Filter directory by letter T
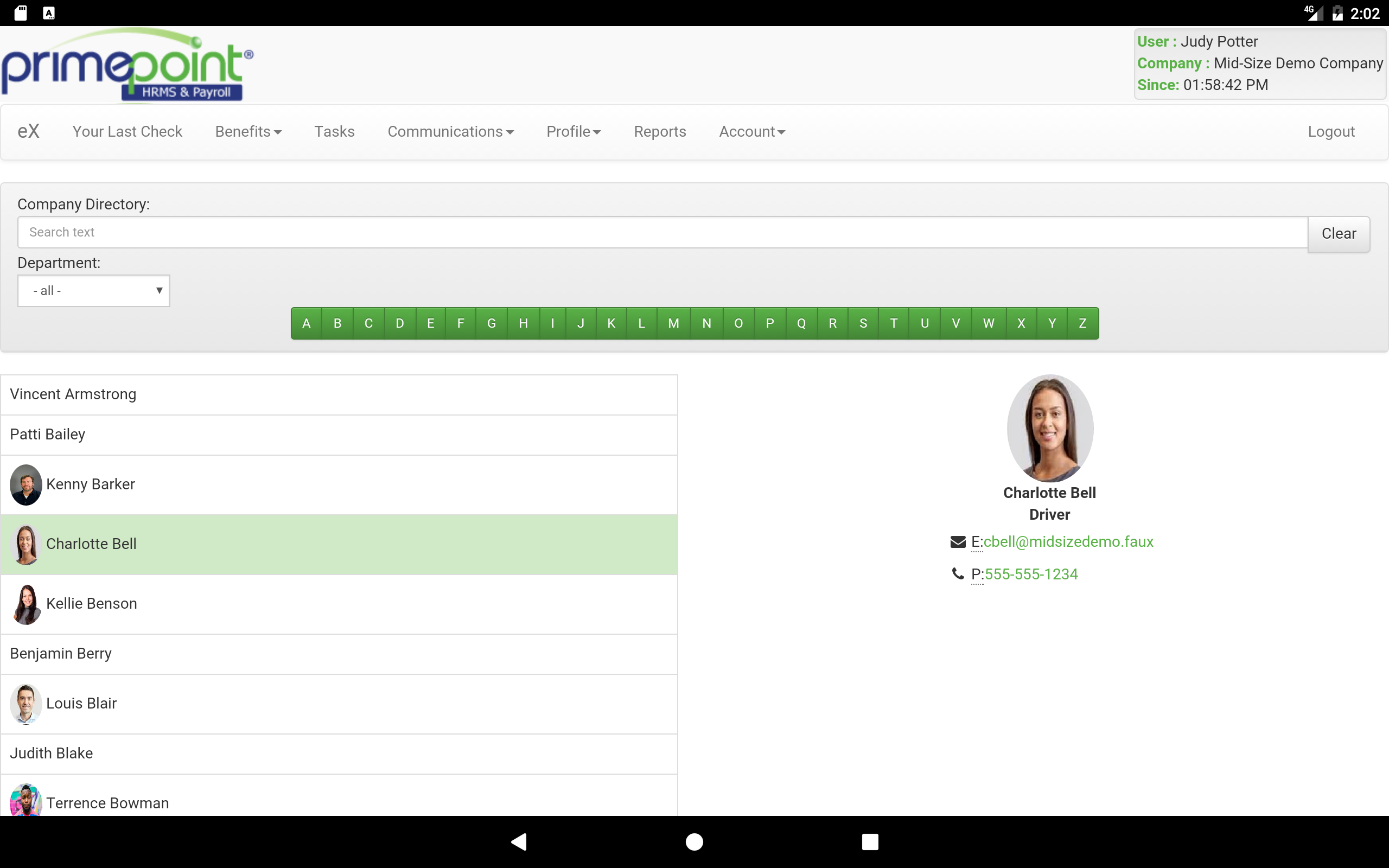Screen dimensions: 1389x868 point(894,323)
